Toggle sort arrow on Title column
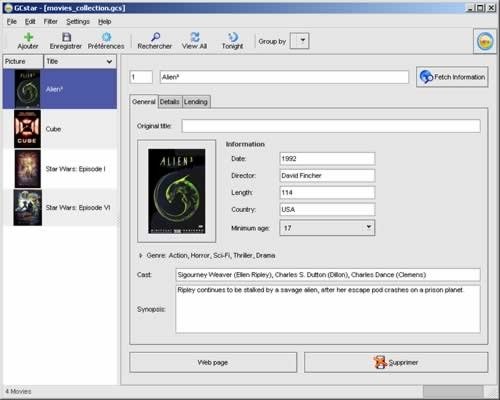 coord(109,62)
